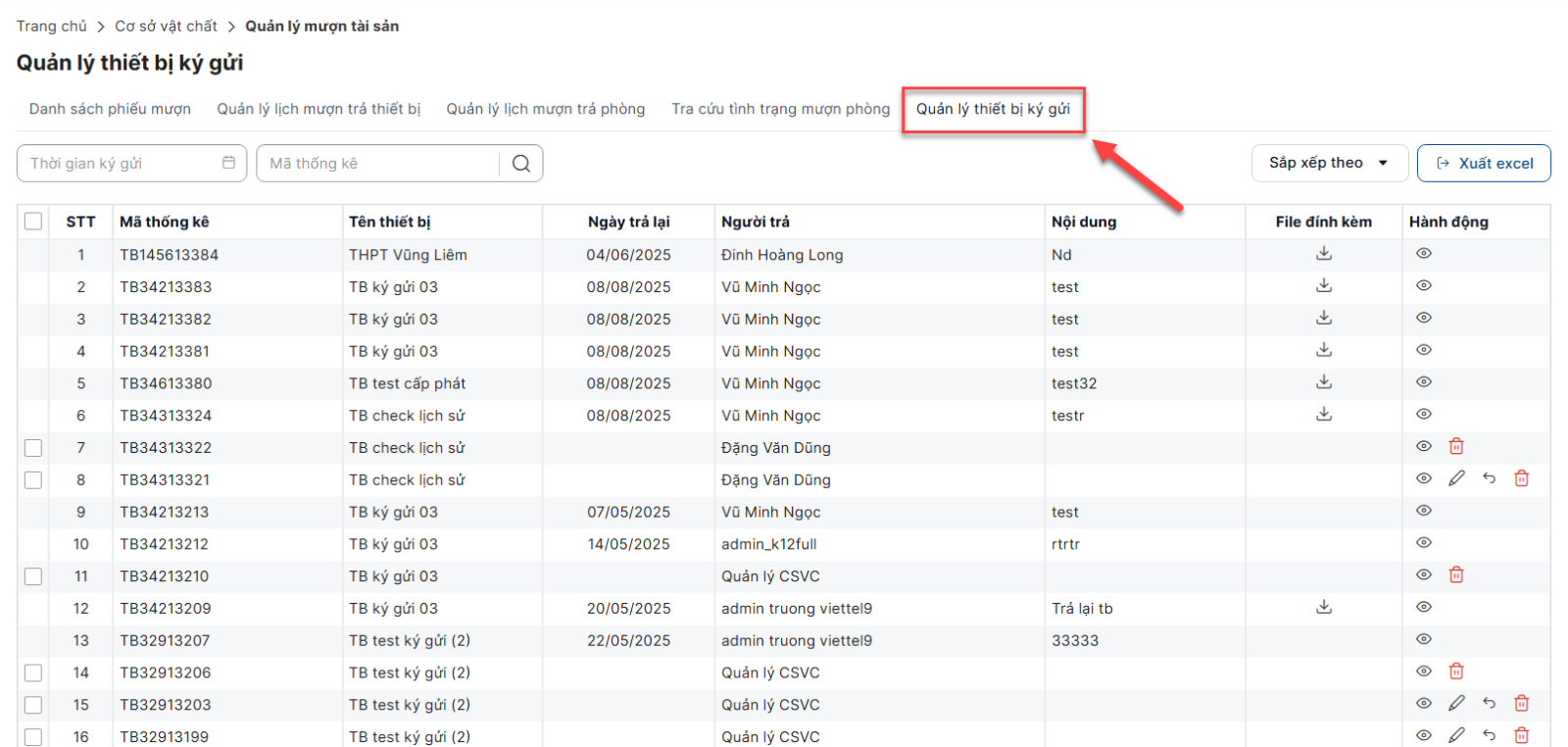Download attachment for row 12 TB34213209
1568x747 pixels.
(x=1323, y=608)
